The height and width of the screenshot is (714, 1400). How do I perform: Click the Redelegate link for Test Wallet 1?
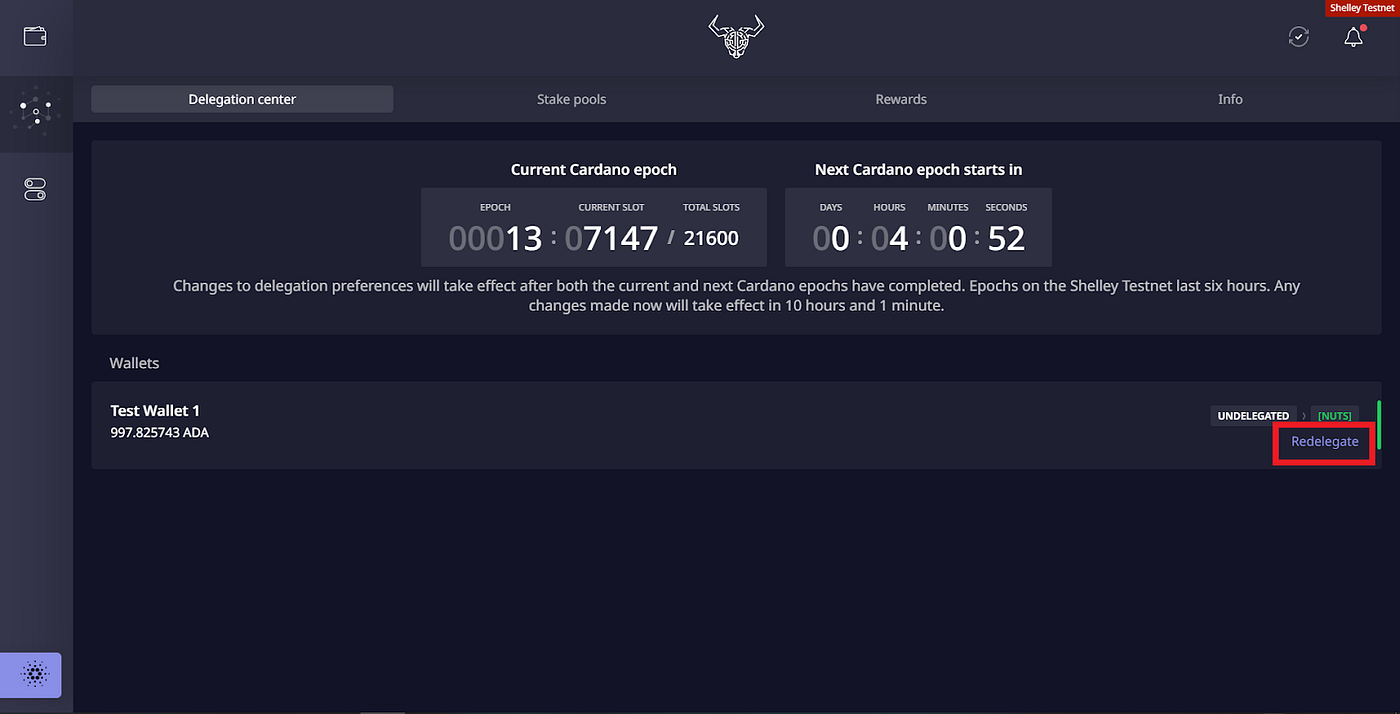pyautogui.click(x=1324, y=441)
